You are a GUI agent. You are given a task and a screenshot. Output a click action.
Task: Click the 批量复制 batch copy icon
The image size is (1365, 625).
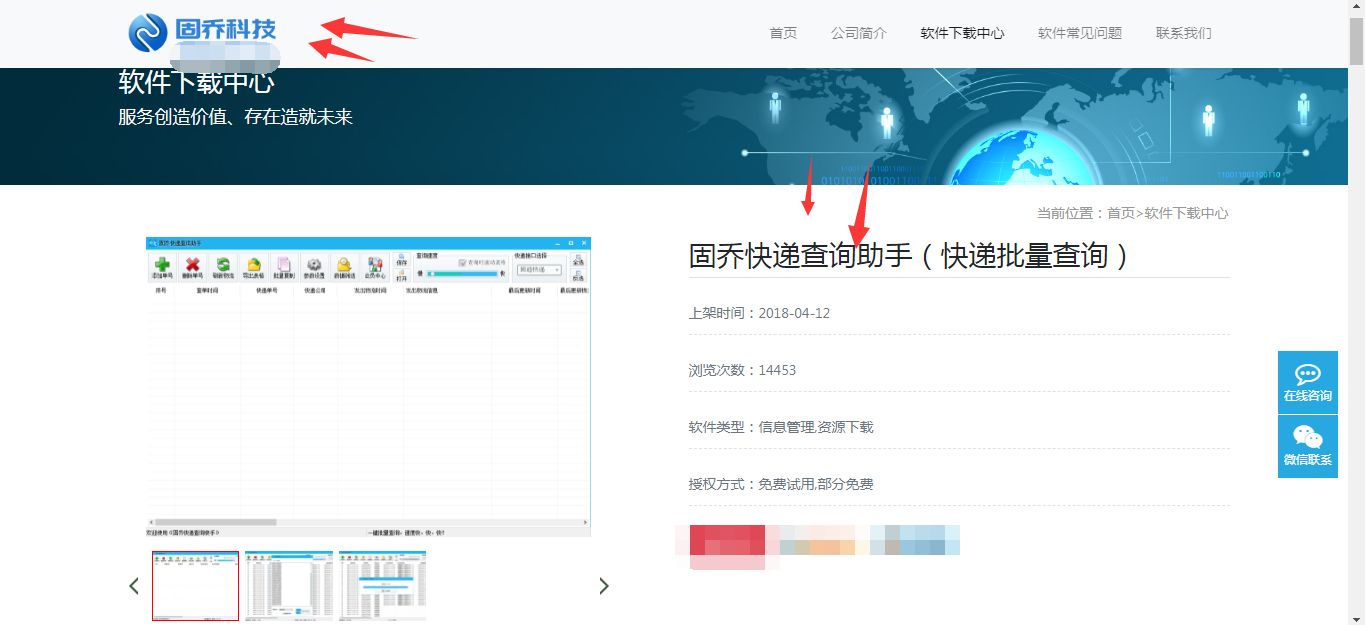click(x=283, y=265)
